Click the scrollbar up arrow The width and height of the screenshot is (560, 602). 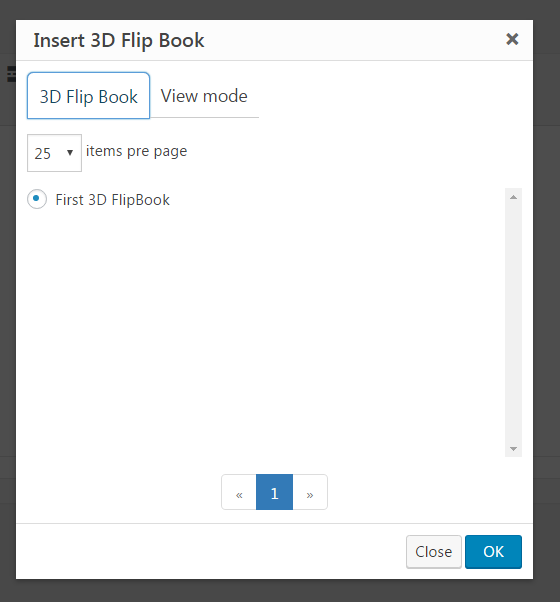[x=513, y=197]
